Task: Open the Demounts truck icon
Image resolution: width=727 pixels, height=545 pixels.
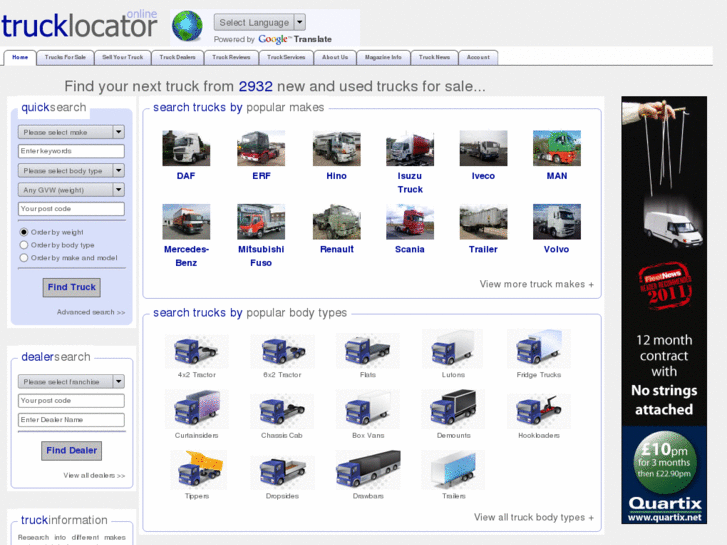Action: [453, 409]
